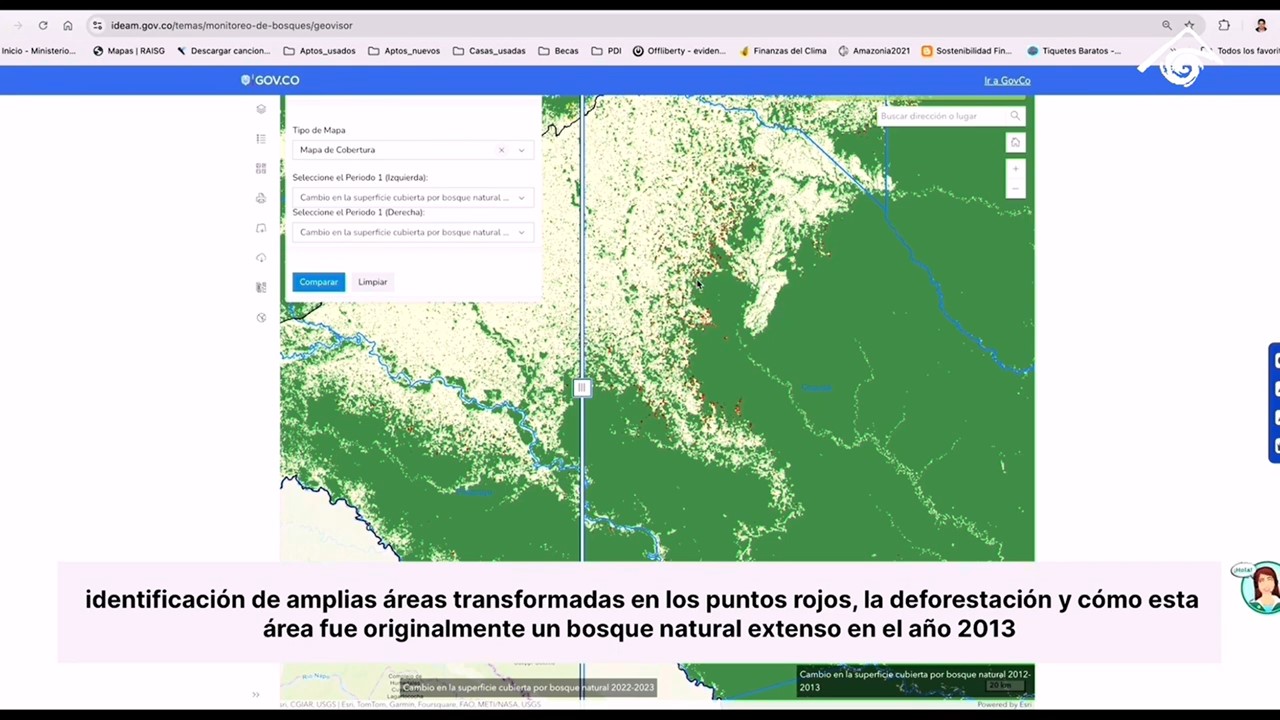Click the cloud download icon in sidebar
Viewport: 1280px width, 720px height.
[x=261, y=258]
